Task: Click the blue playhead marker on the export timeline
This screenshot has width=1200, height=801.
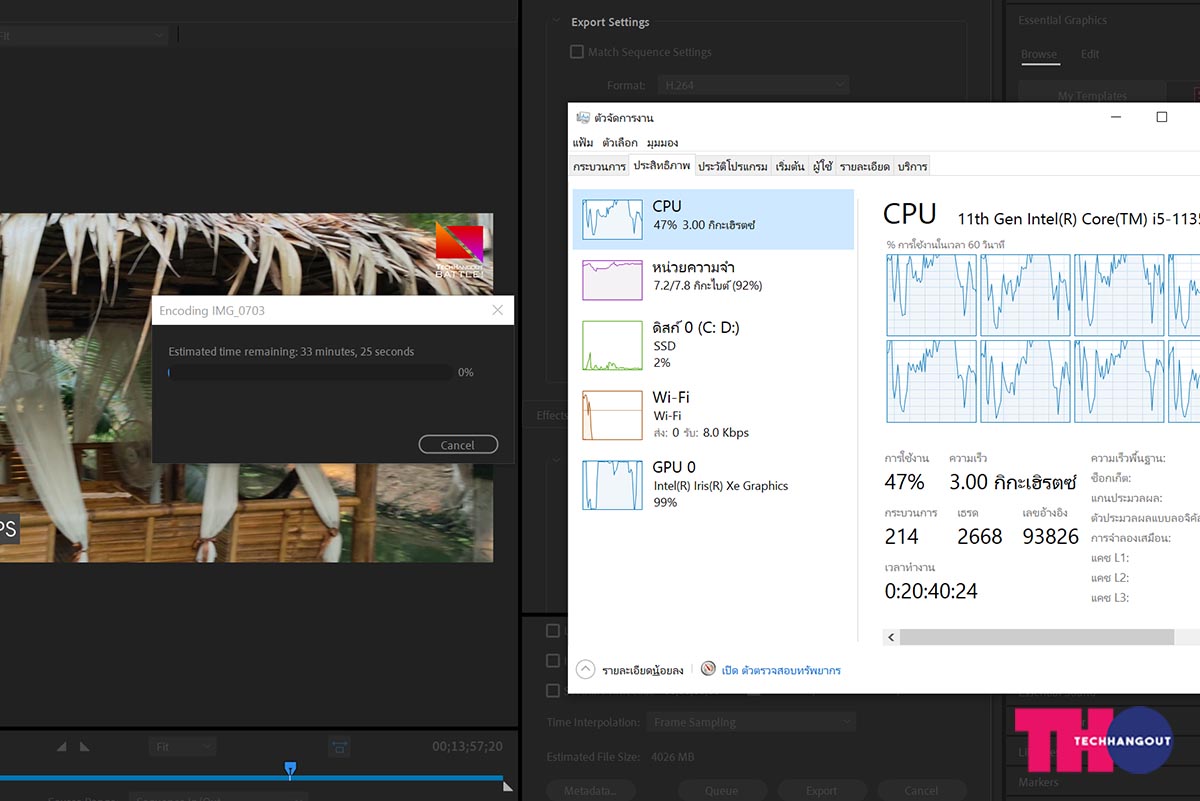Action: (290, 768)
